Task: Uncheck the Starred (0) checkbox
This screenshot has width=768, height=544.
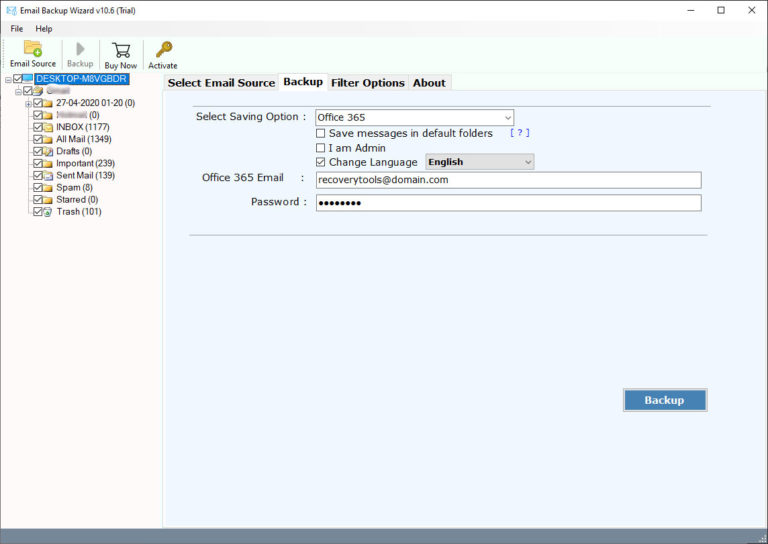Action: click(x=38, y=199)
